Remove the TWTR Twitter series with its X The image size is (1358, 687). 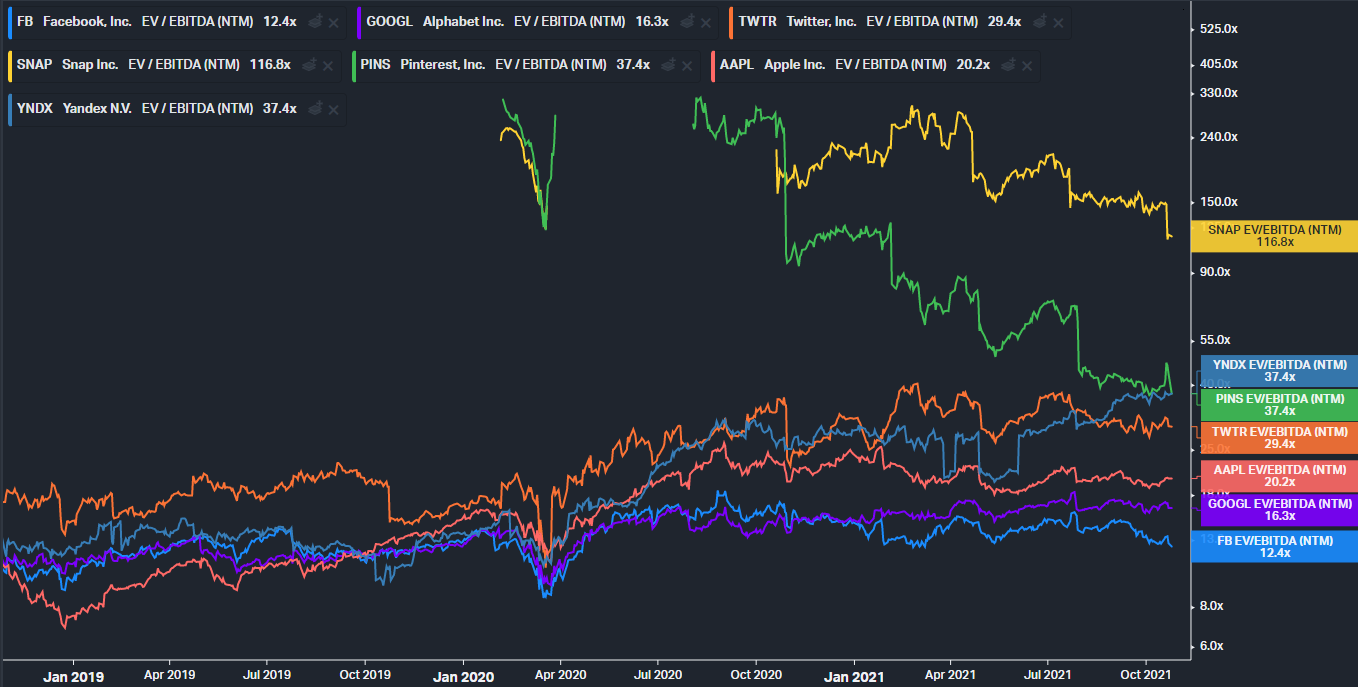pos(1059,21)
